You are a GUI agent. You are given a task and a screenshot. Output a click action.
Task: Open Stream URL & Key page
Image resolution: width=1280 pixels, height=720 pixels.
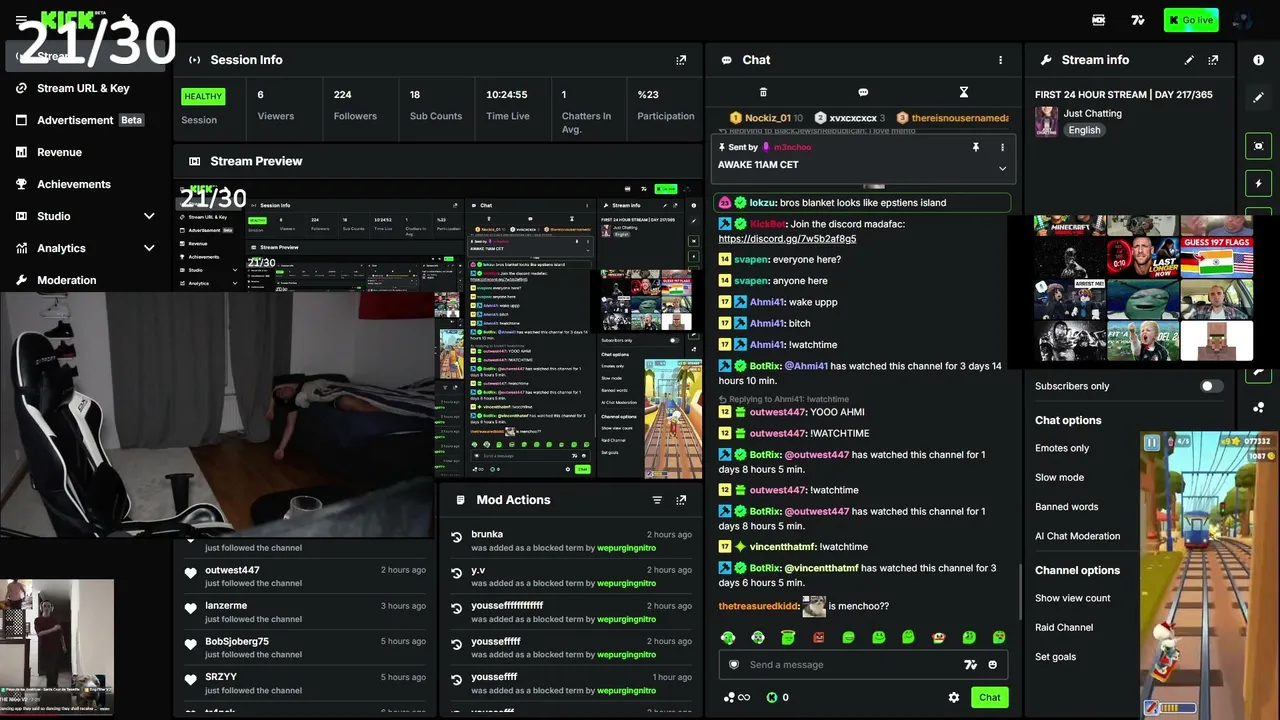[84, 88]
